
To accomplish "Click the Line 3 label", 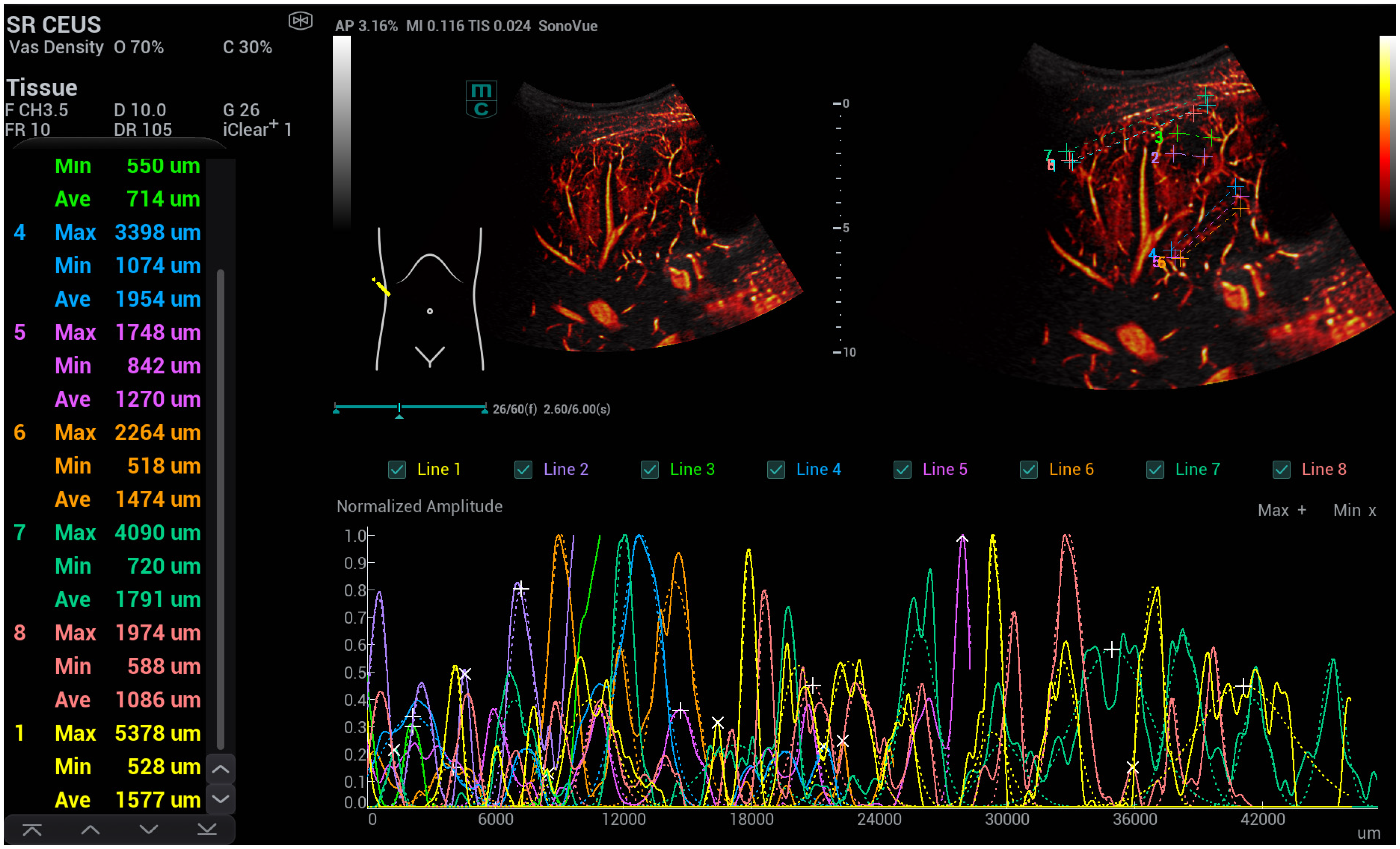I will (692, 470).
